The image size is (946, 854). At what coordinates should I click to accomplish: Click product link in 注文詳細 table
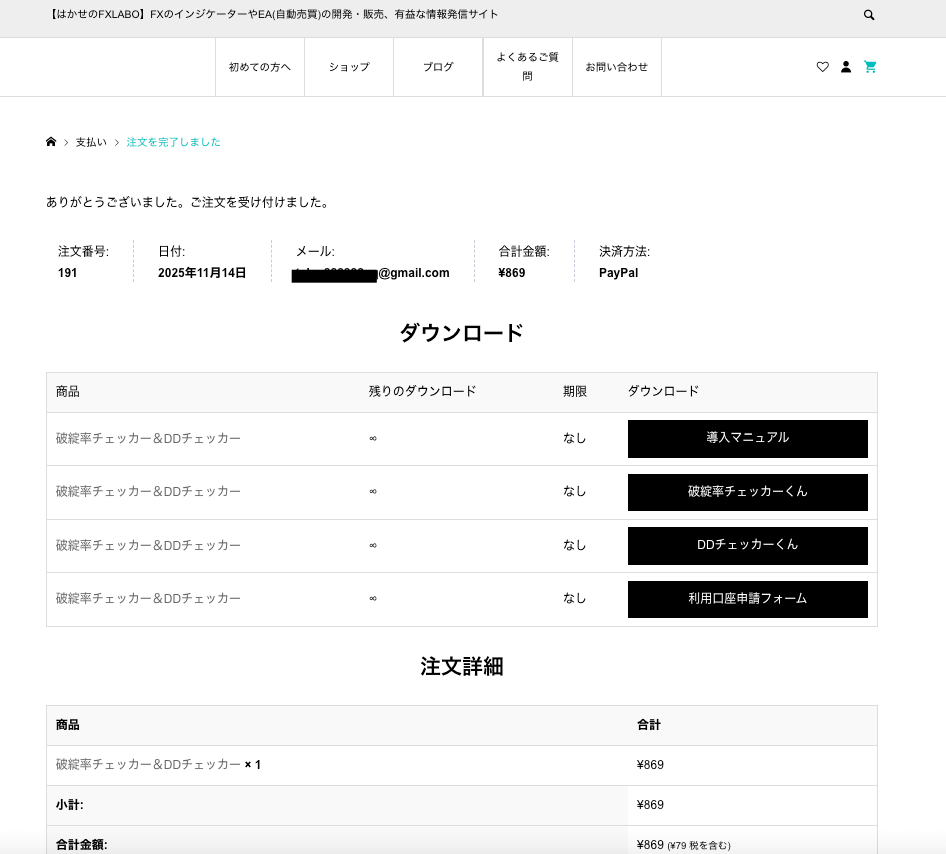148,765
